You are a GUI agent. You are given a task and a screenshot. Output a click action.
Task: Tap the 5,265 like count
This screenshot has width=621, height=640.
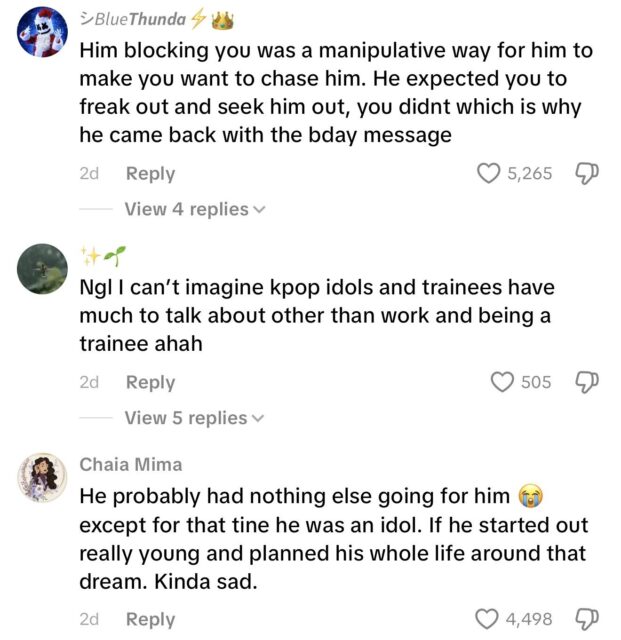coord(529,174)
